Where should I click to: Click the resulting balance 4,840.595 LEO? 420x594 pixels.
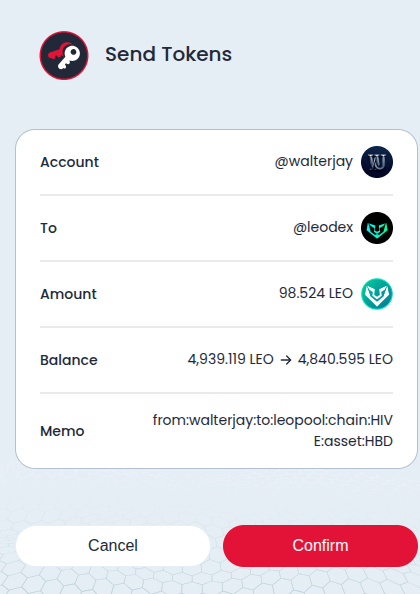tap(345, 359)
